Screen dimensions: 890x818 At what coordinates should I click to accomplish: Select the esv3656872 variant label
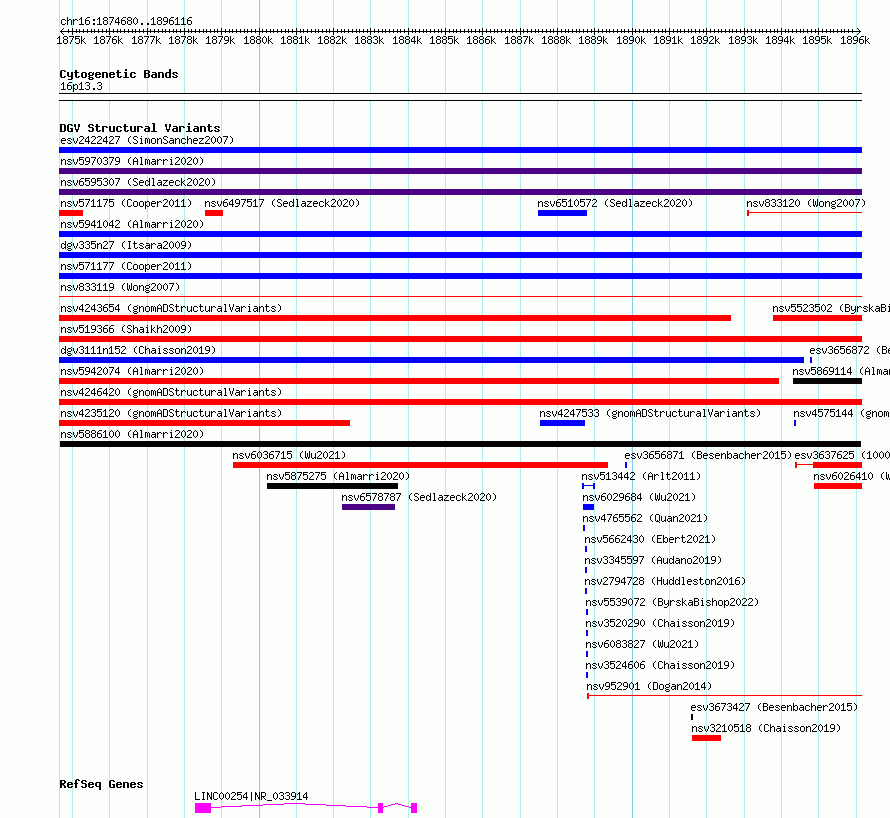[850, 350]
